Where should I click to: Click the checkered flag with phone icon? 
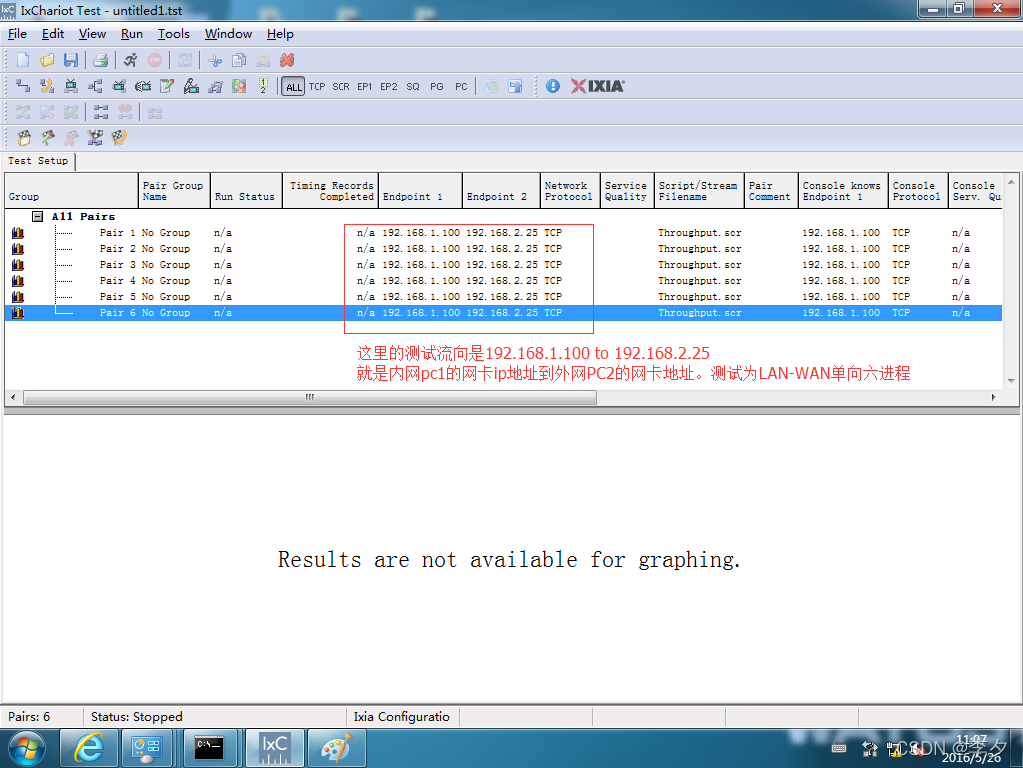pos(119,138)
